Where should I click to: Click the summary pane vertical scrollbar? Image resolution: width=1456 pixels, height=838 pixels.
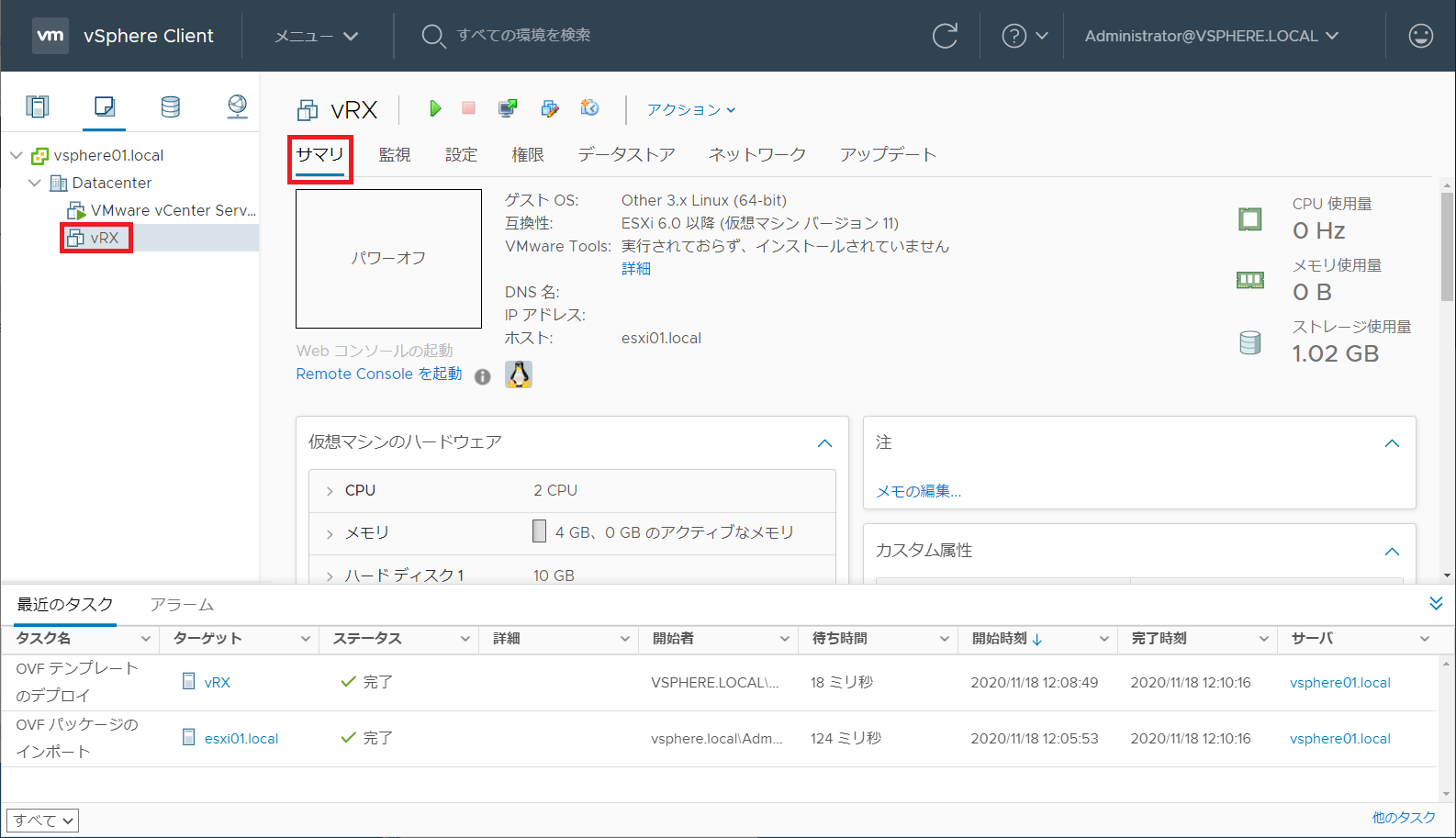[1447, 246]
